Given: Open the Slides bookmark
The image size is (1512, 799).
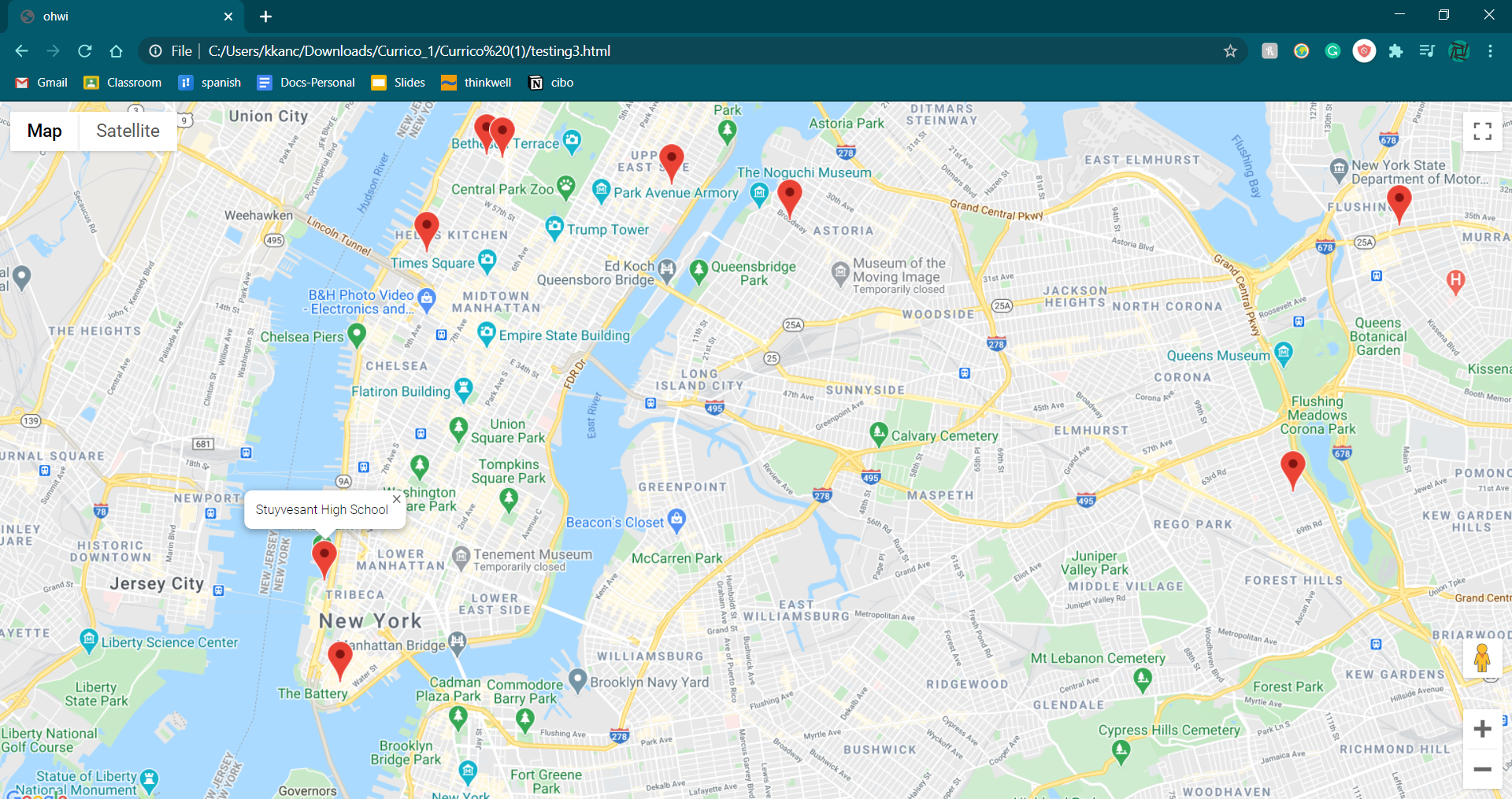Looking at the screenshot, I should pos(398,83).
